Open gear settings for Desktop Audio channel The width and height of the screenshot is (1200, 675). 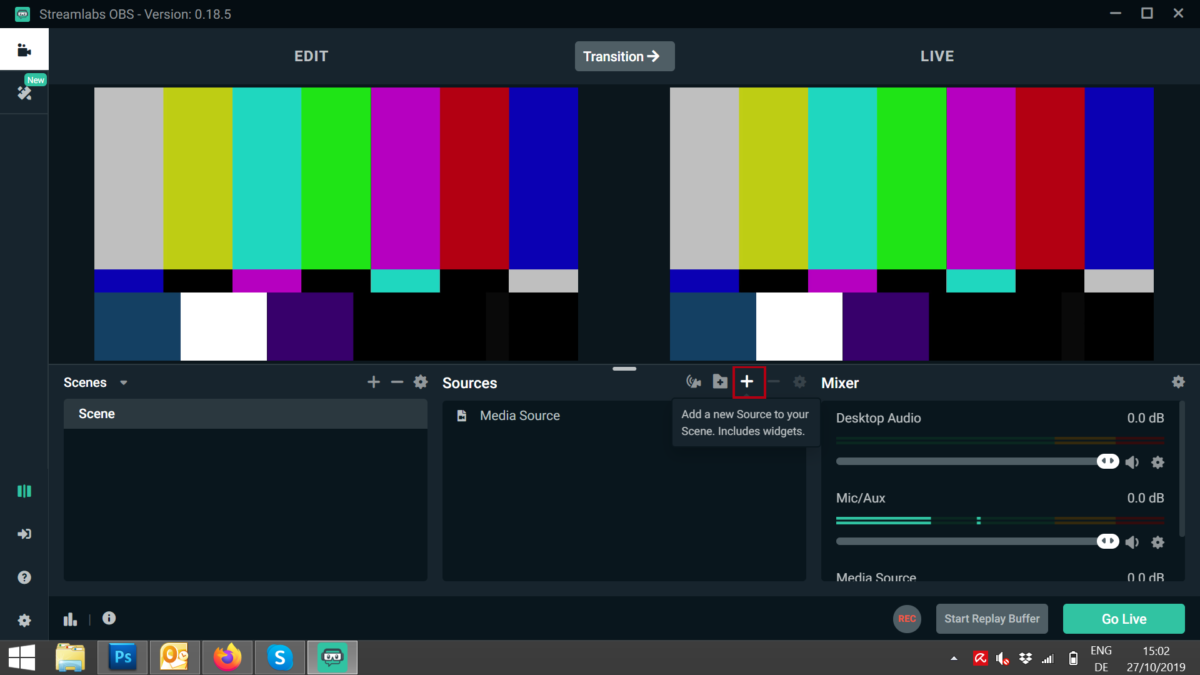pos(1157,461)
